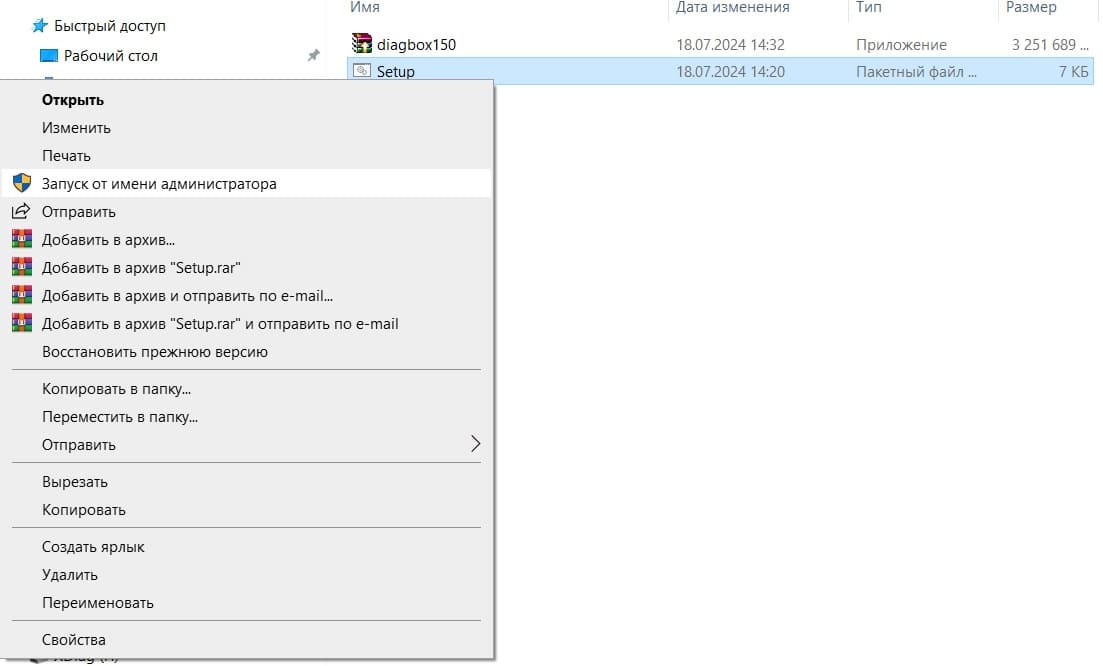Select Переименовать from context menu
The image size is (1103, 666).
(98, 603)
